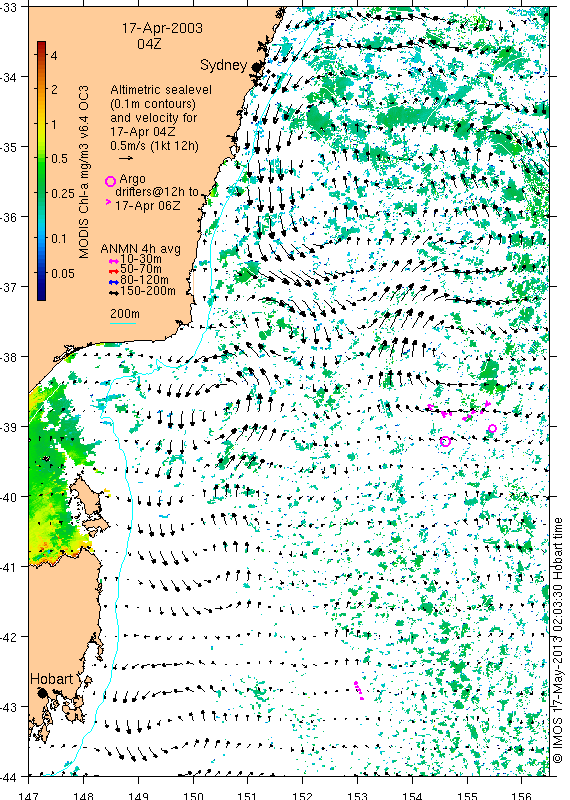
Task: Click the '150-200m' depth label
Action: 148,291
